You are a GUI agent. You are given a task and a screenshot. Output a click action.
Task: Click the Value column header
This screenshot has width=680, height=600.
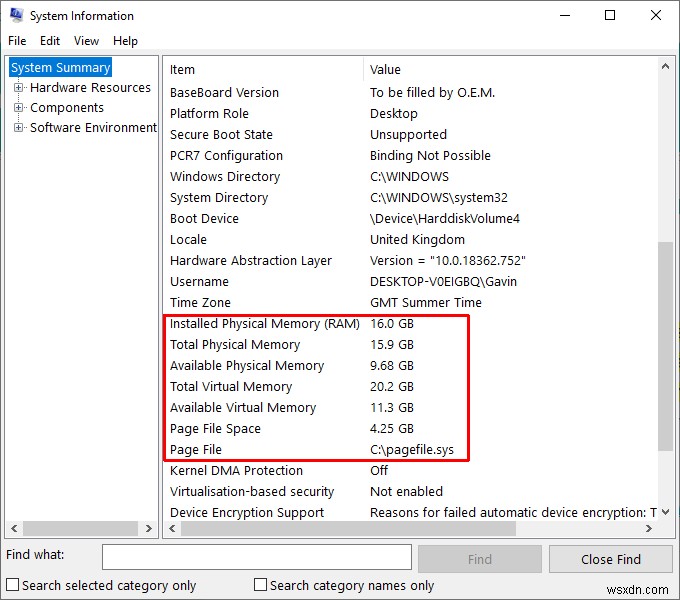[x=510, y=69]
